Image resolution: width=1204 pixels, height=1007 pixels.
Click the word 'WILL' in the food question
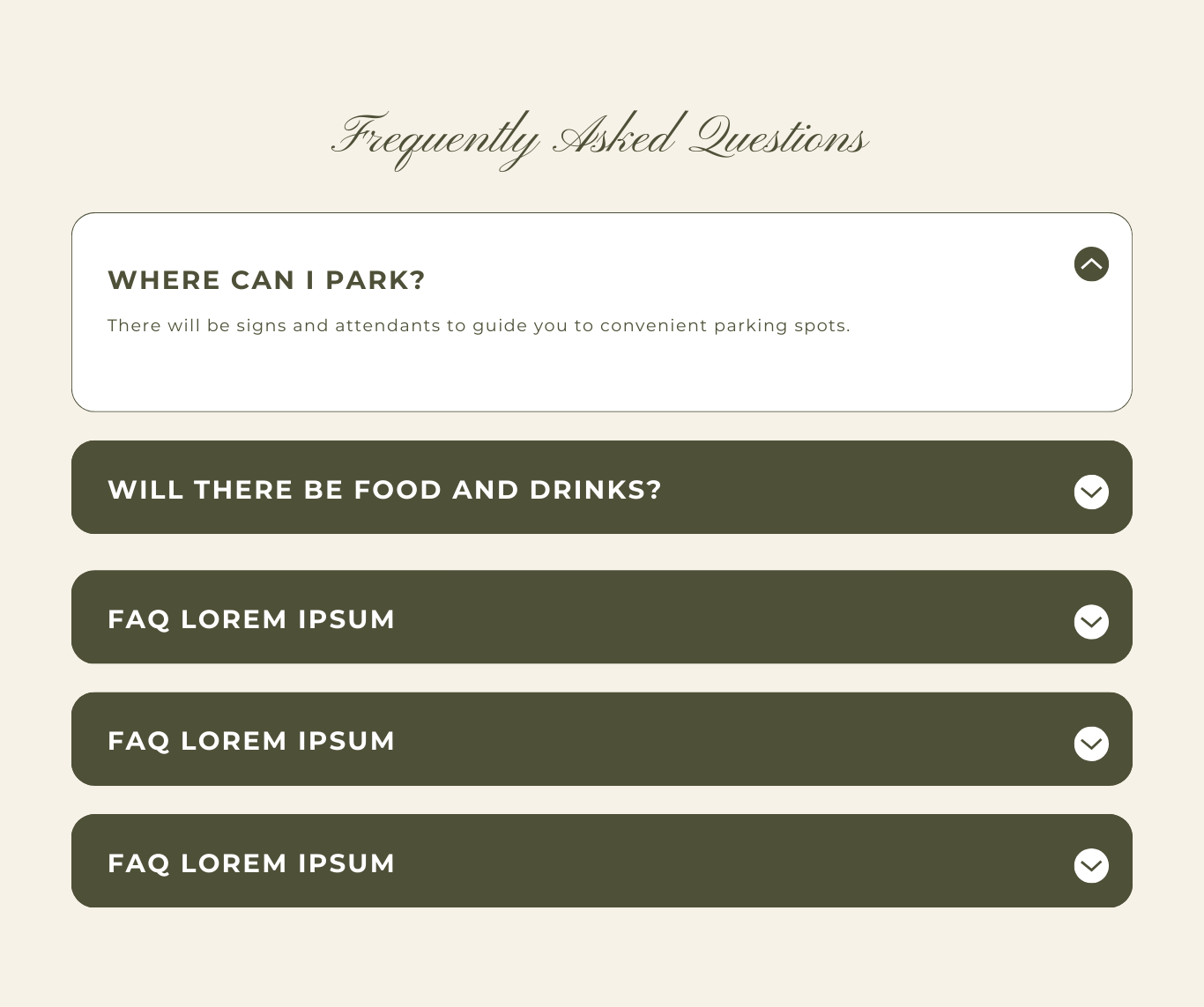pyautogui.click(x=145, y=490)
